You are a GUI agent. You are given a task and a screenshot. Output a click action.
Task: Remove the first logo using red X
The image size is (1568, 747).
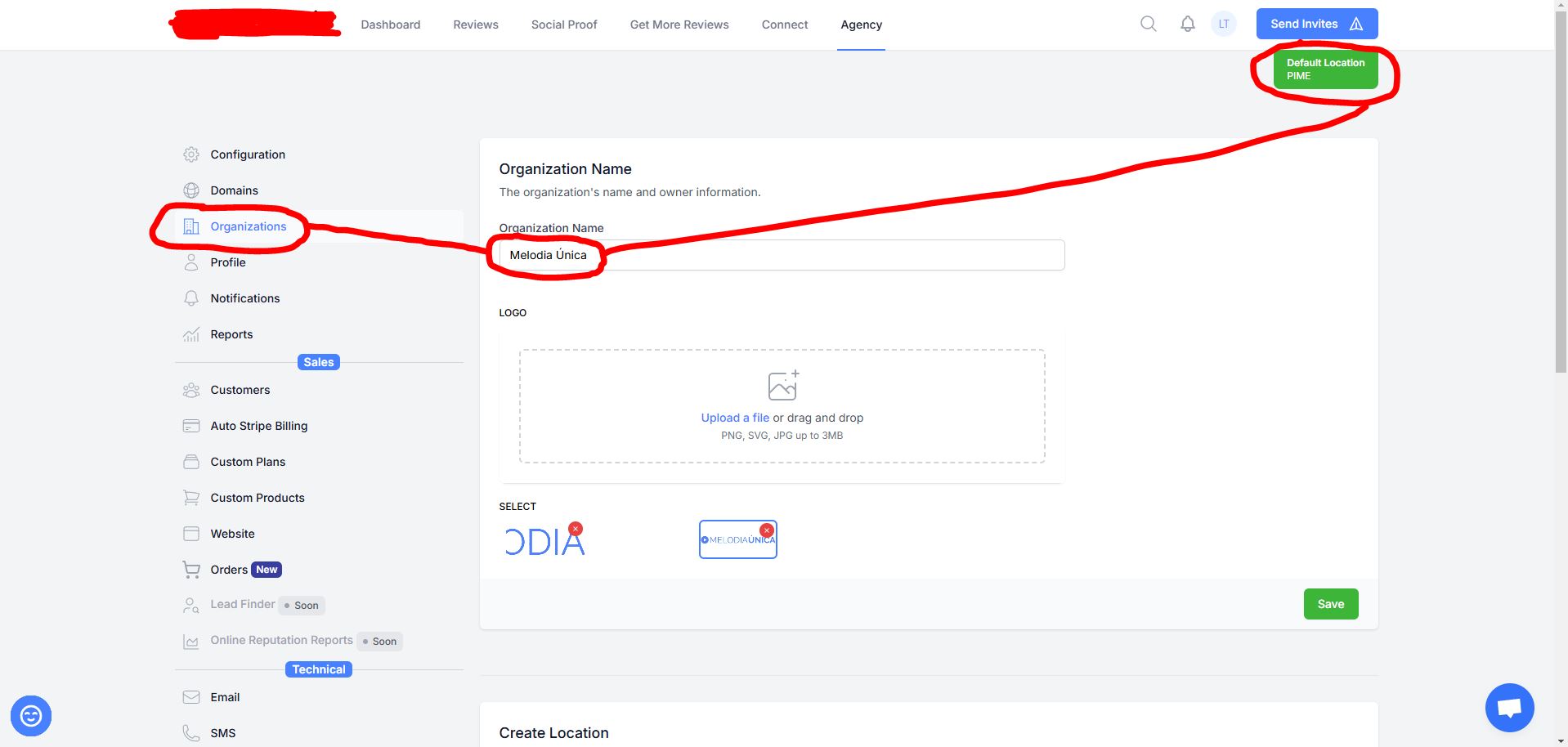[576, 529]
